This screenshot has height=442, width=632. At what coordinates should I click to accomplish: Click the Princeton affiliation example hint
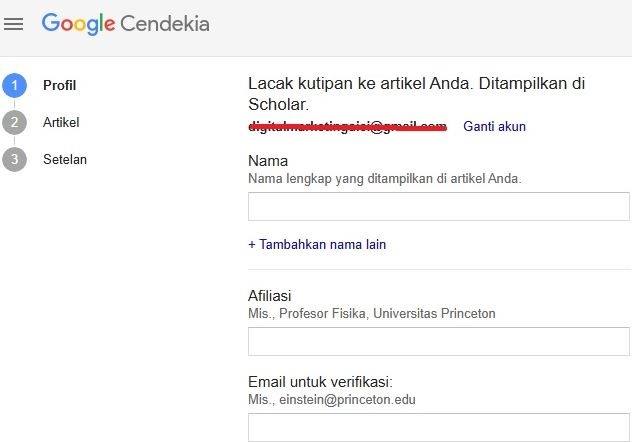pyautogui.click(x=371, y=314)
